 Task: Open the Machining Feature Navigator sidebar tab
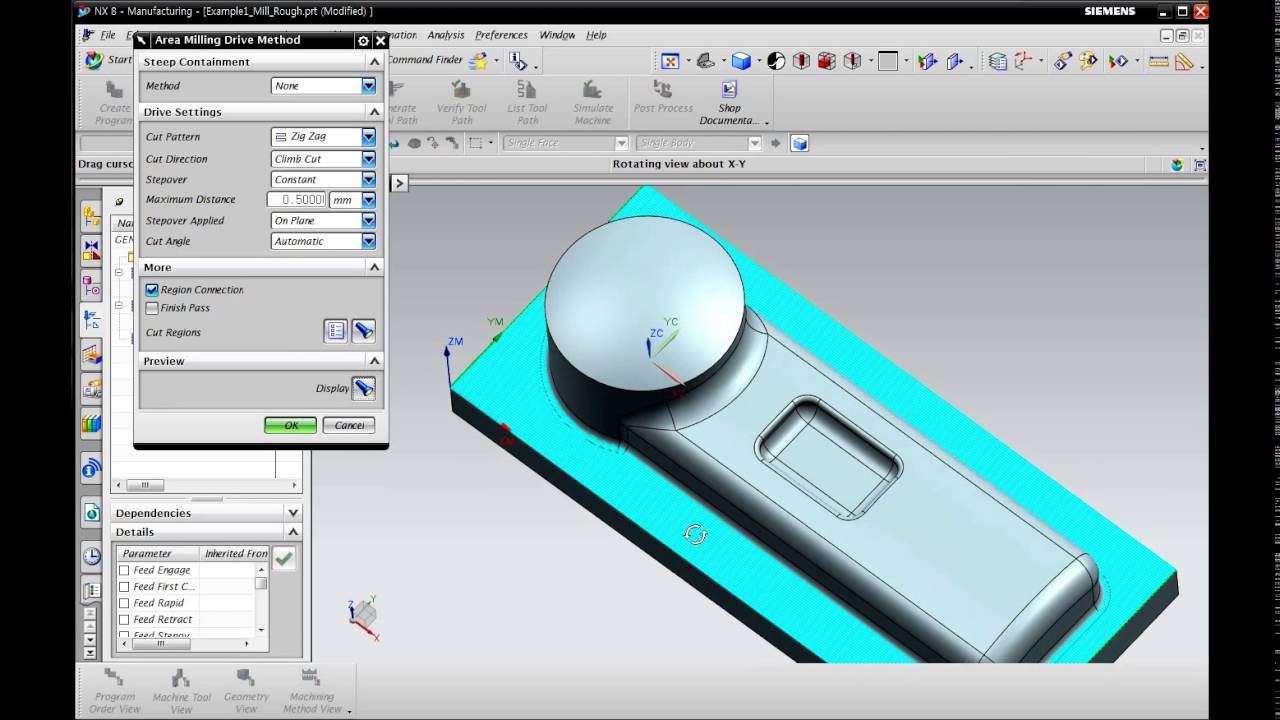click(x=91, y=355)
